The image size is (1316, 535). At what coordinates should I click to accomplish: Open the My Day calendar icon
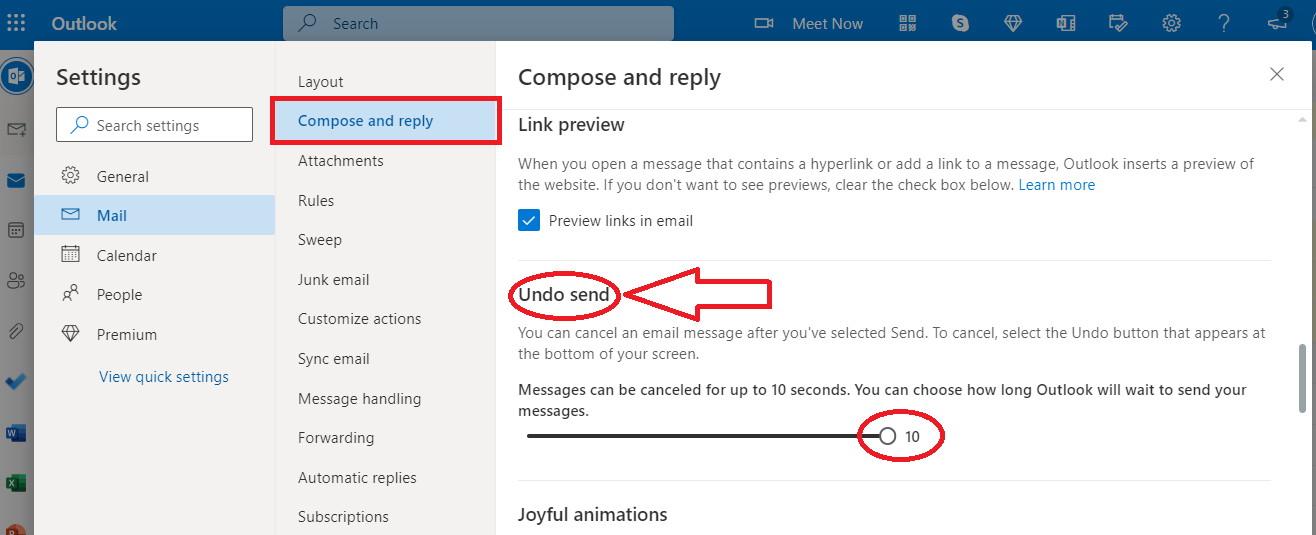click(x=1119, y=23)
